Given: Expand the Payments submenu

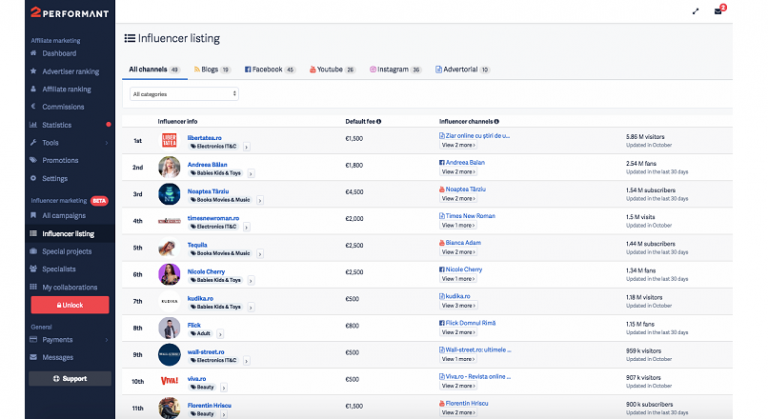Looking at the screenshot, I should [x=69, y=340].
